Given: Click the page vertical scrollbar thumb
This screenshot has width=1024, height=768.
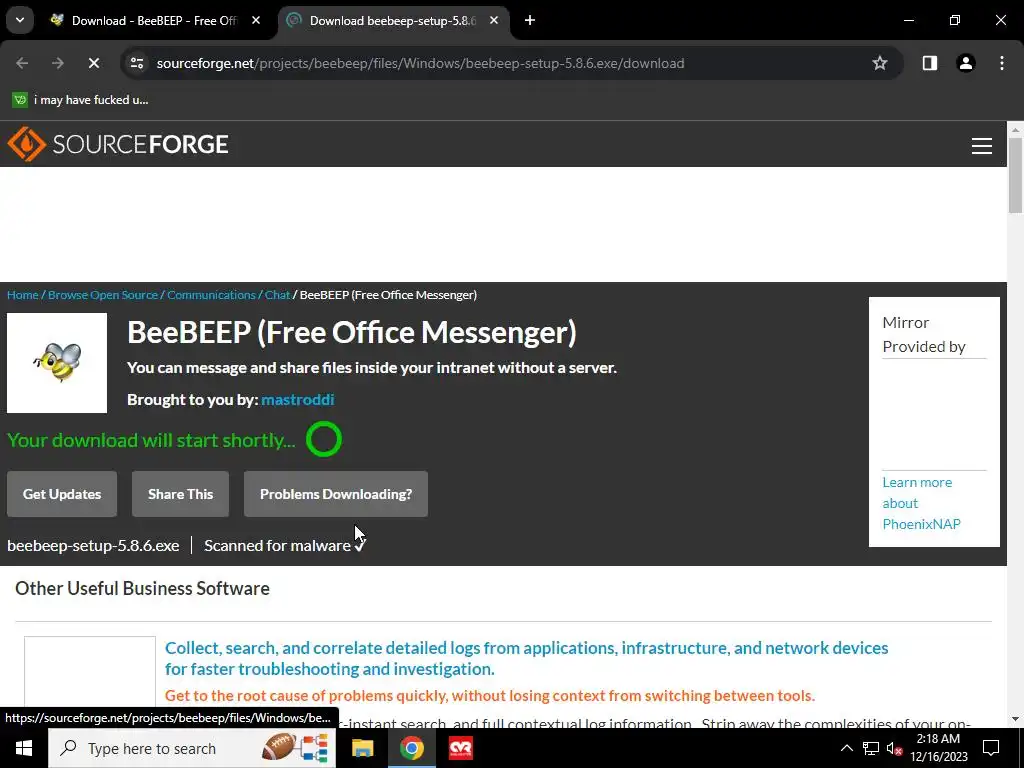Looking at the screenshot, I should click(1016, 175).
